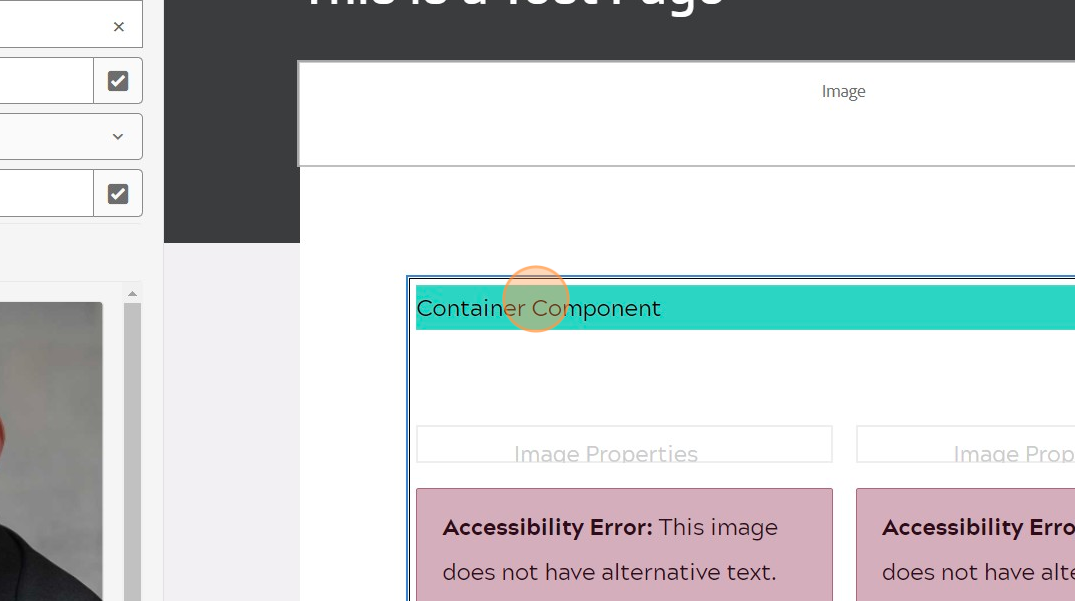
Task: Open the left Image Properties placeholder
Action: tap(624, 444)
